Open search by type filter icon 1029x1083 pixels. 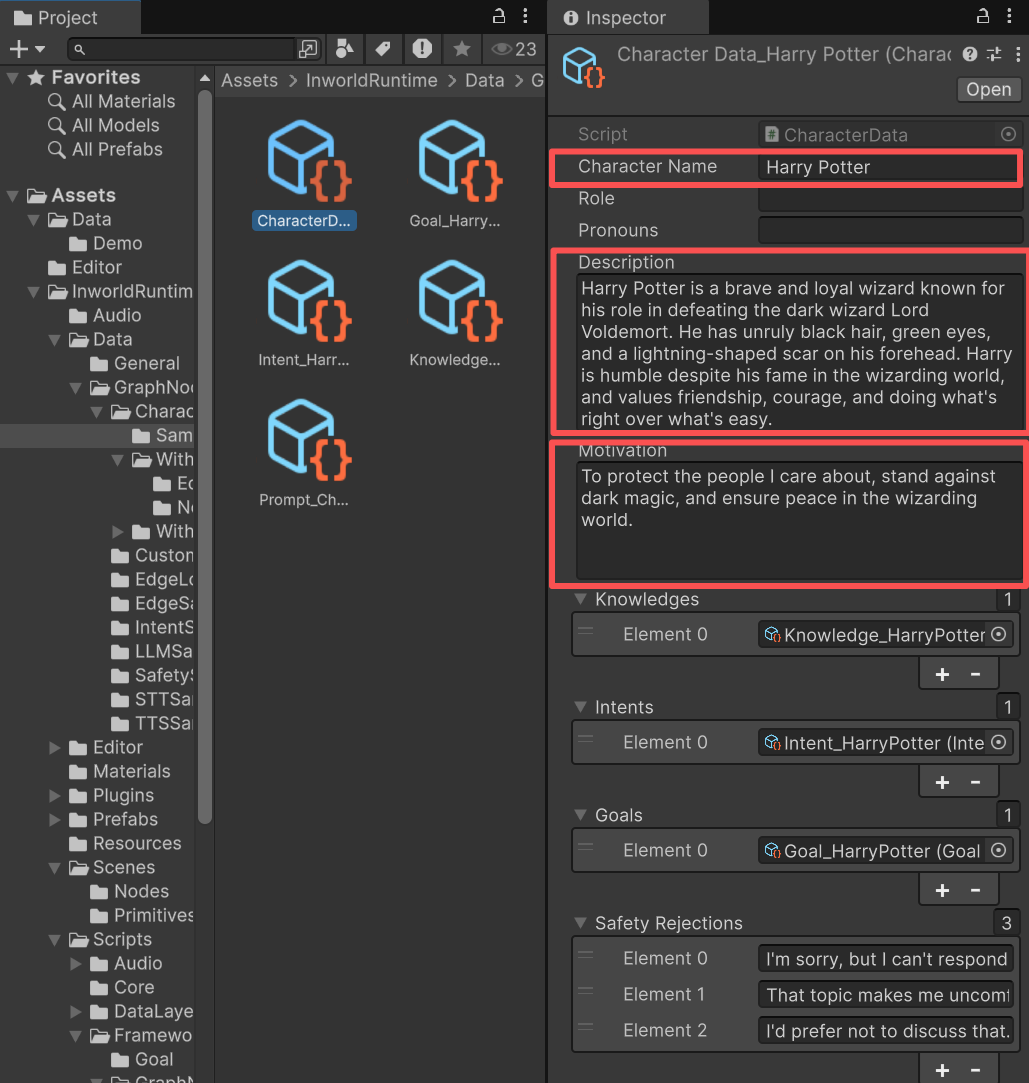345,49
